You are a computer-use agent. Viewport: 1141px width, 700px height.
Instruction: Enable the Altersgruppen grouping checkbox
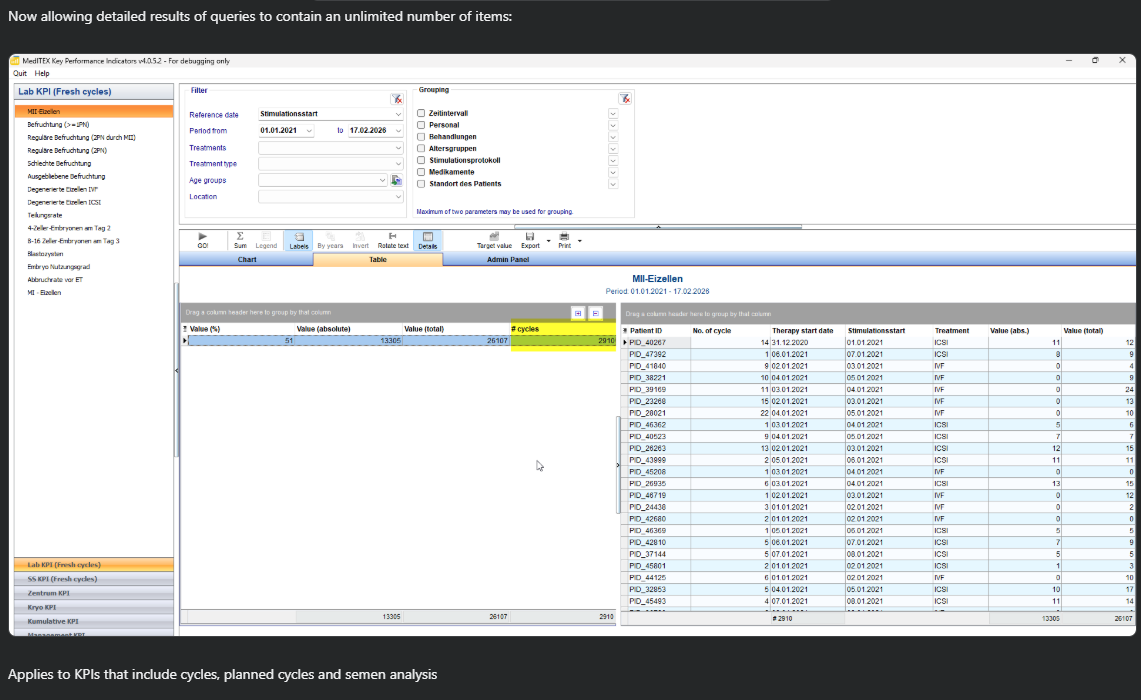point(421,148)
